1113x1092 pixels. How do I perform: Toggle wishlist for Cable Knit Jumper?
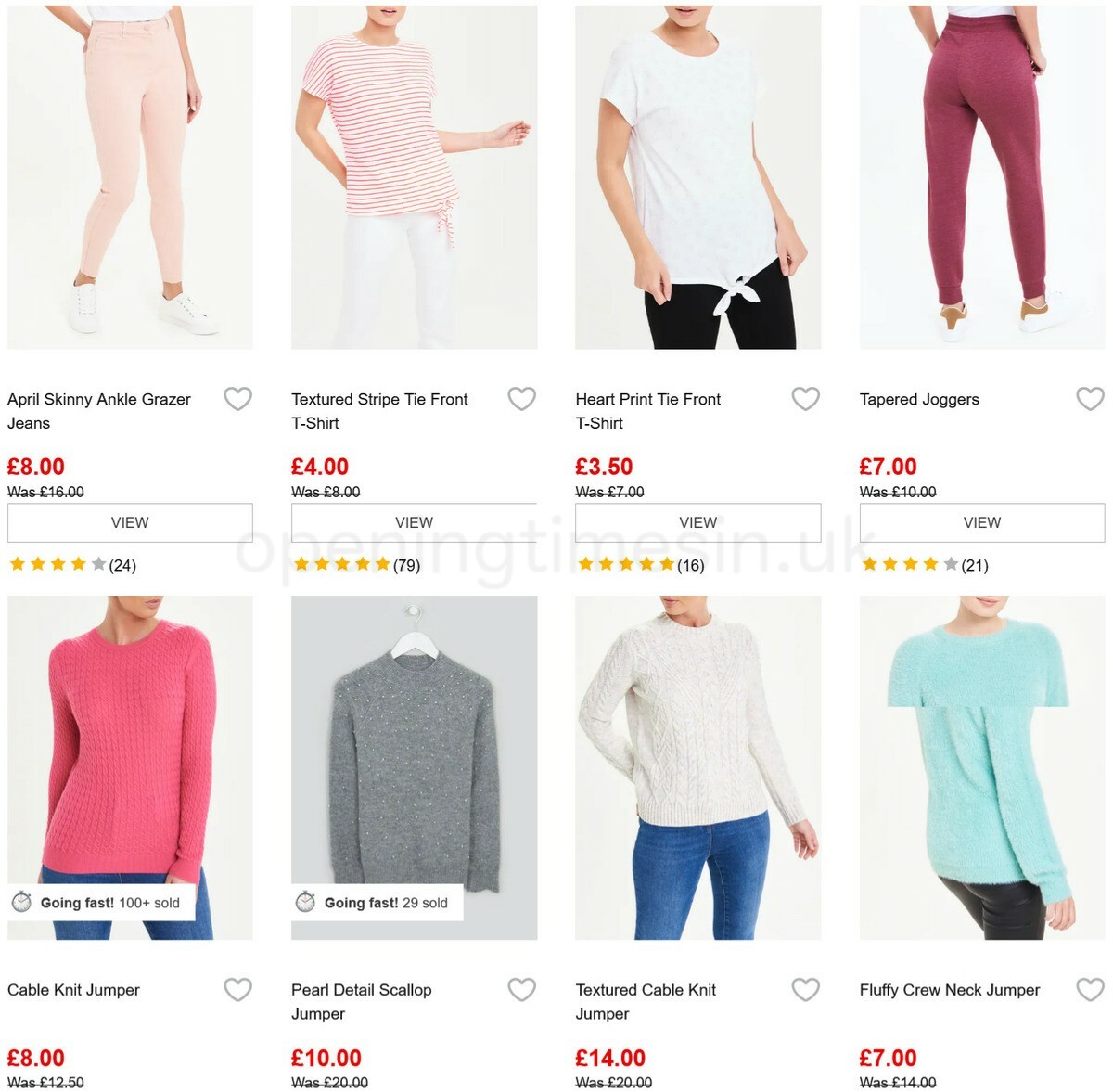238,989
